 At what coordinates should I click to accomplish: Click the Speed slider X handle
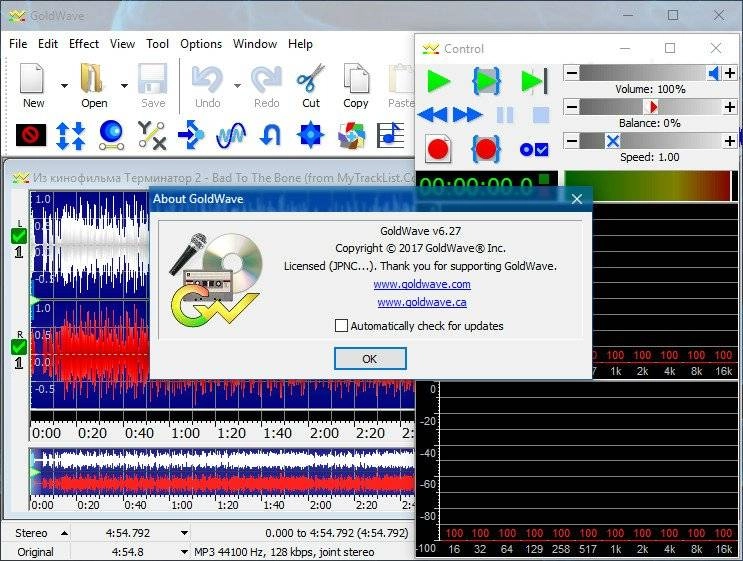coord(613,141)
